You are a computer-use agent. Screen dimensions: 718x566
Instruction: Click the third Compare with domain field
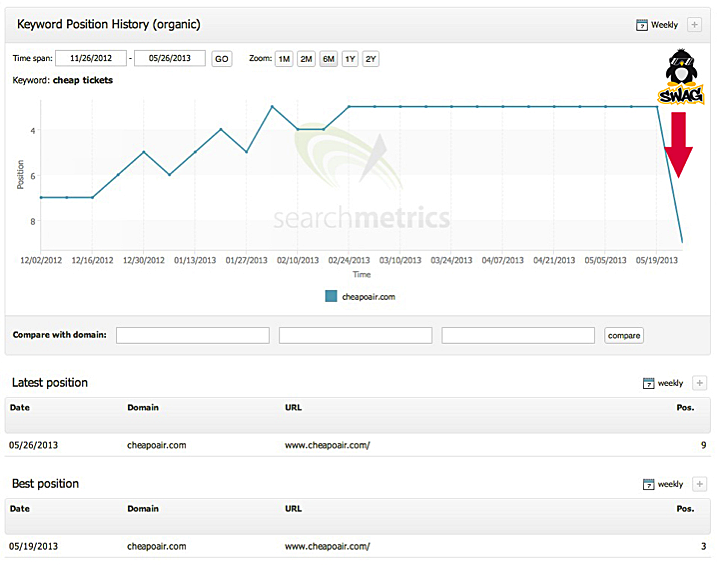(x=518, y=335)
